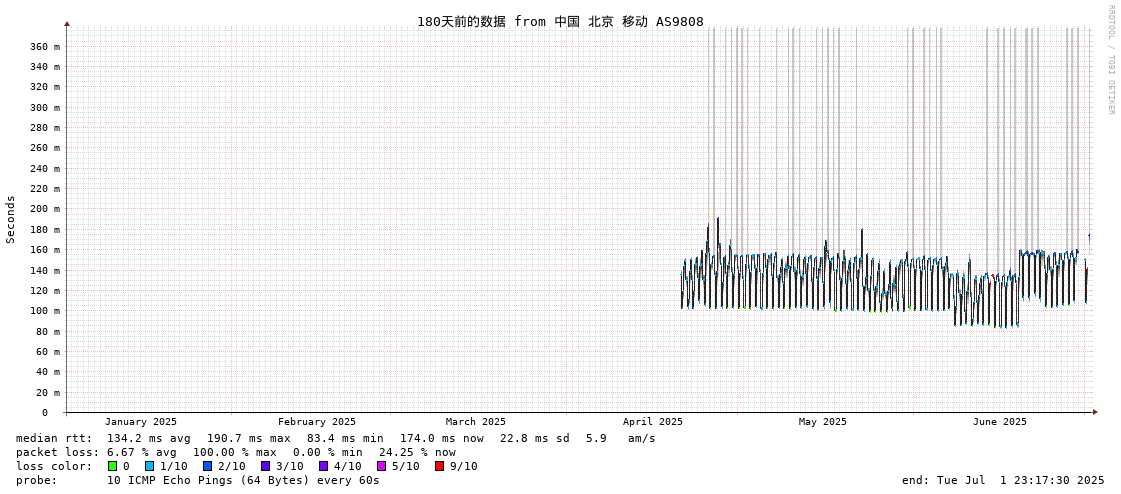Click the '0.00 % min' packet loss value
Viewport: 1121px width, 494px height.
(x=331, y=453)
